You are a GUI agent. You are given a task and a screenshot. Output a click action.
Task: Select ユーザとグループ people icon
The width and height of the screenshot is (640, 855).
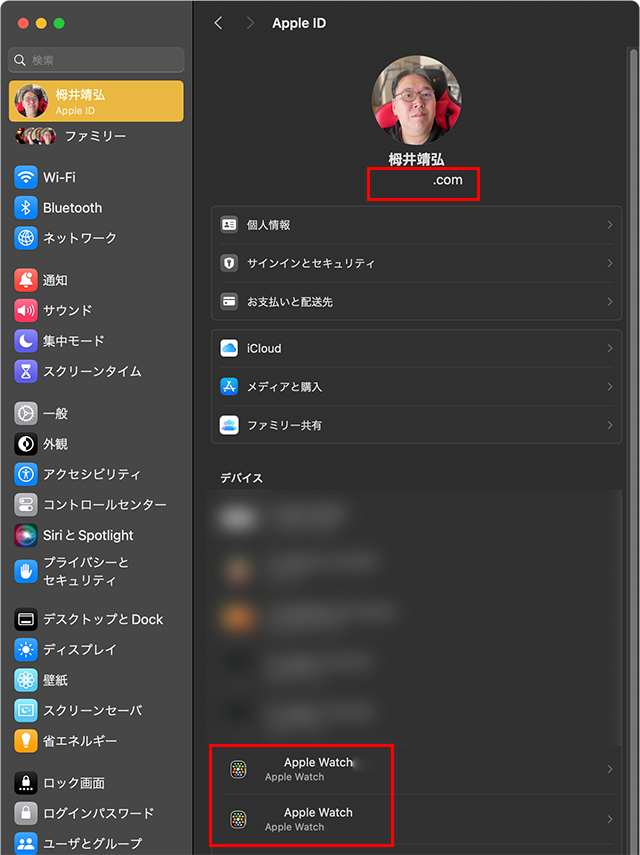26,844
